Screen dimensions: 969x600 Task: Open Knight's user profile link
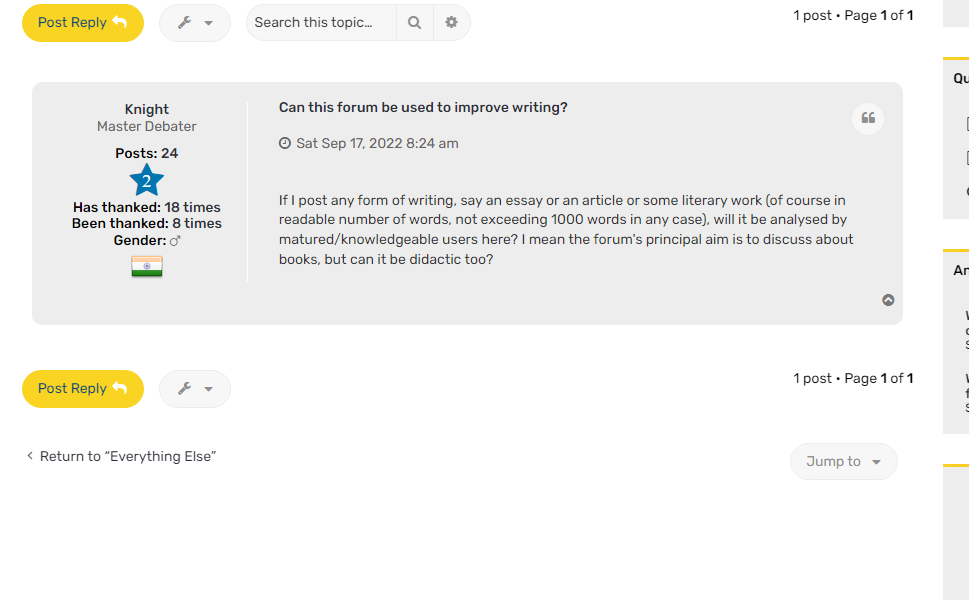pos(147,109)
